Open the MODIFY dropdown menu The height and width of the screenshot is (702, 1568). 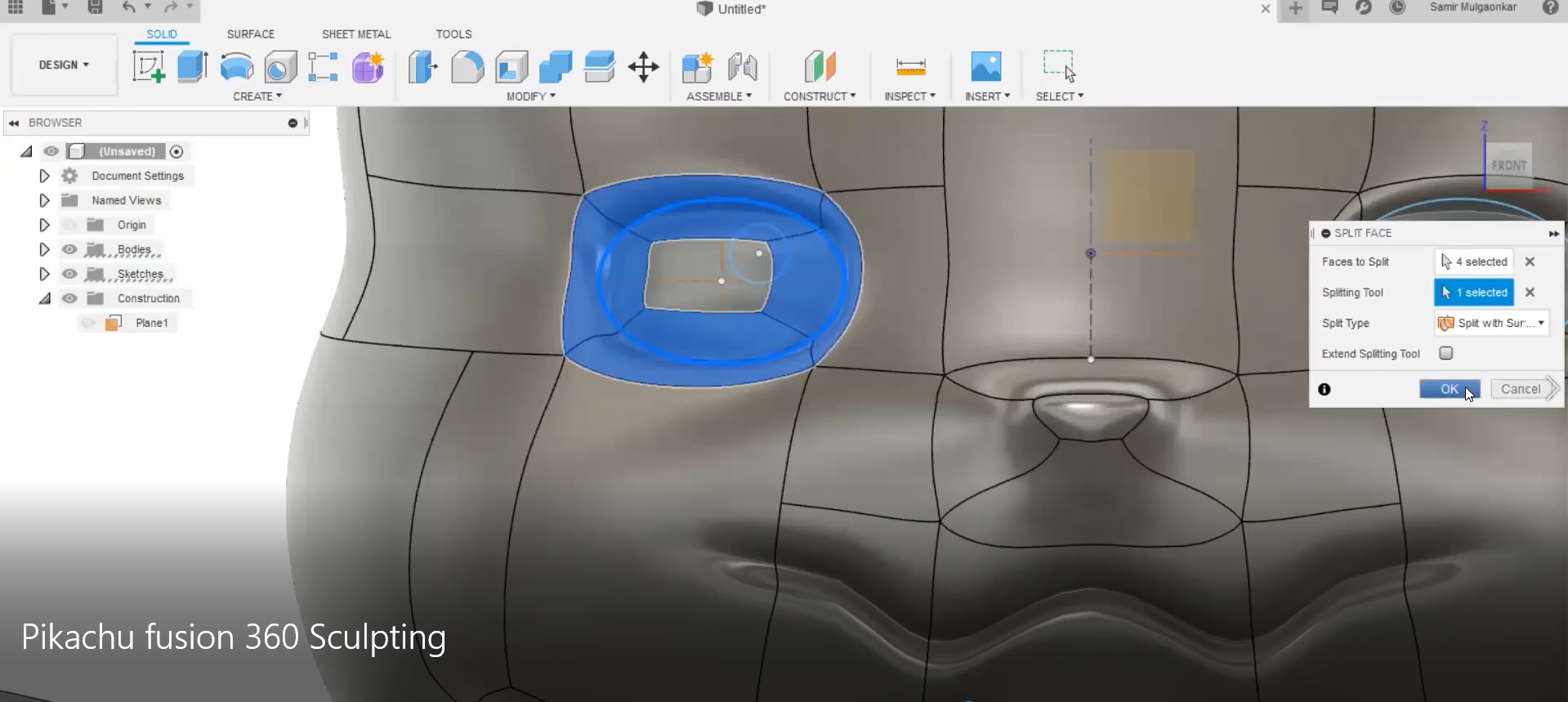point(531,96)
